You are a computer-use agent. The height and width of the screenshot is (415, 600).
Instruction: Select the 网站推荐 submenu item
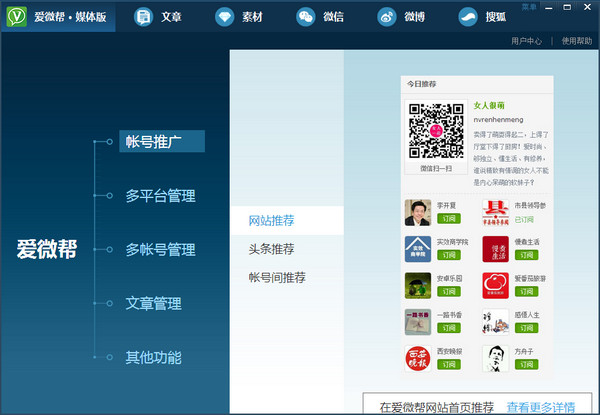287,220
